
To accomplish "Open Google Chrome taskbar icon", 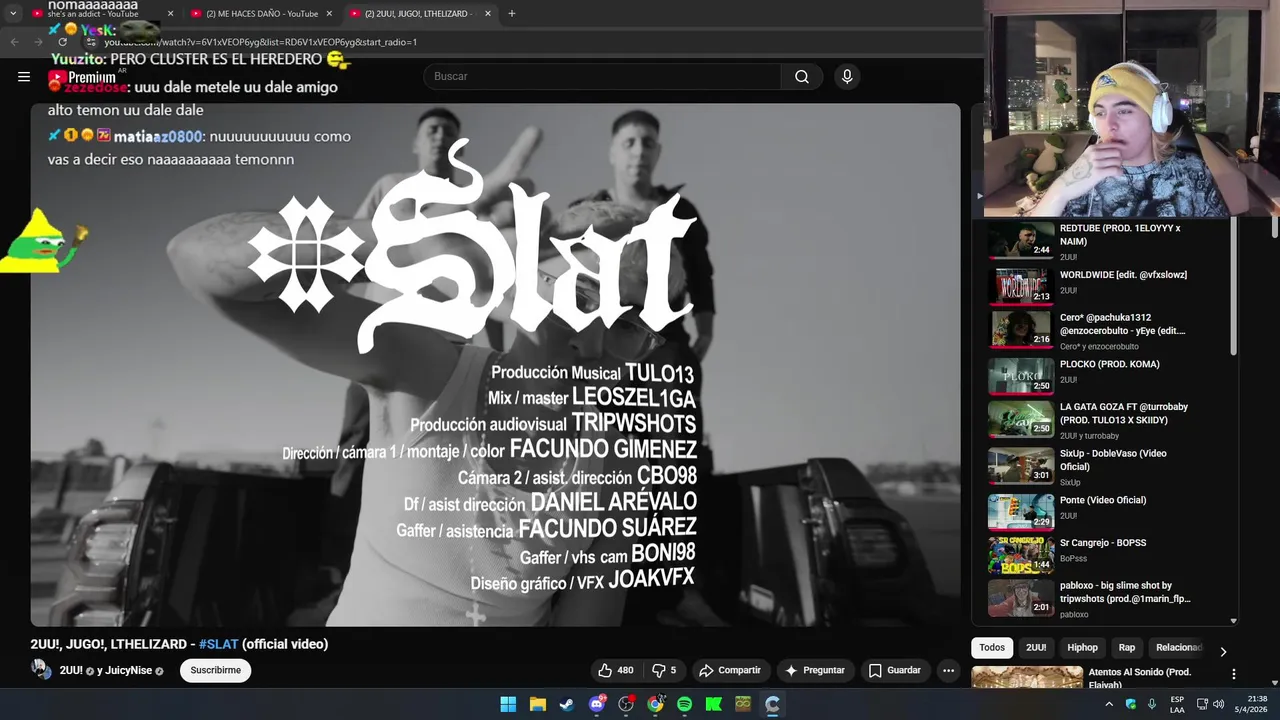I will click(x=655, y=704).
